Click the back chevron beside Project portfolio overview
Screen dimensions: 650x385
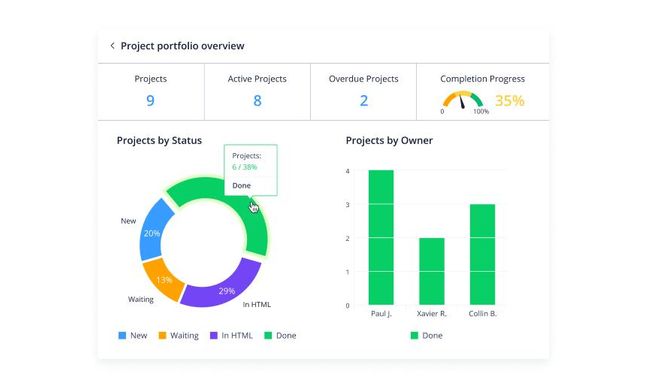point(112,46)
